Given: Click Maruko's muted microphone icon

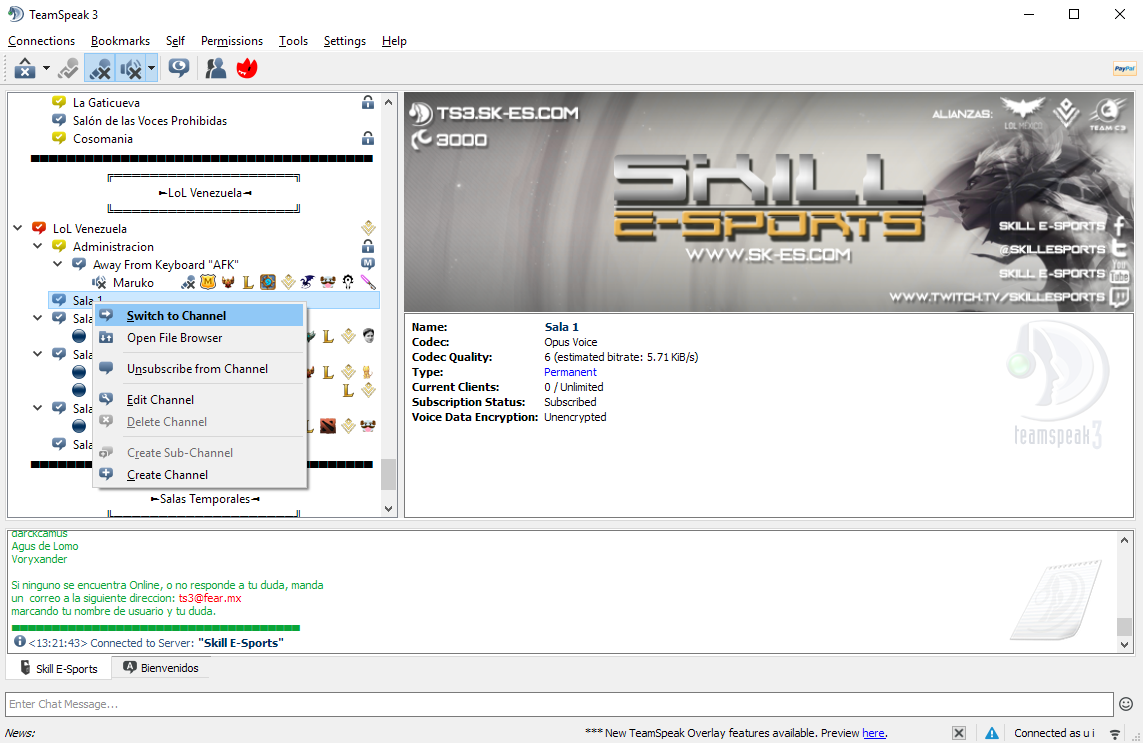Looking at the screenshot, I should [x=189, y=282].
